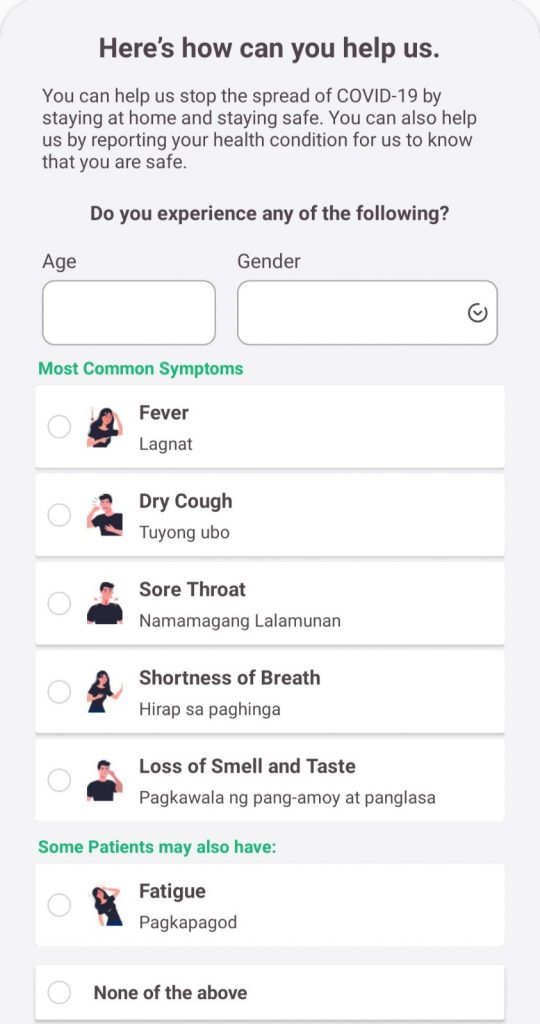
Task: Focus the Age input field
Action: tap(129, 313)
